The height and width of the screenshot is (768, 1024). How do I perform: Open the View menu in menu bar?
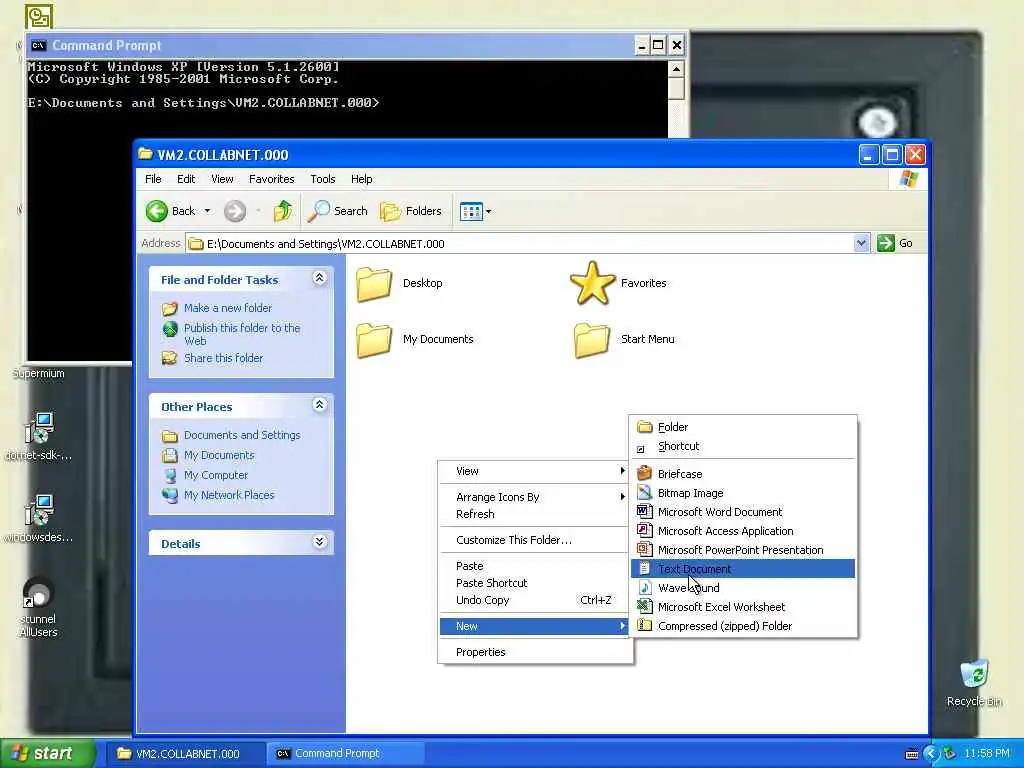pyautogui.click(x=222, y=179)
